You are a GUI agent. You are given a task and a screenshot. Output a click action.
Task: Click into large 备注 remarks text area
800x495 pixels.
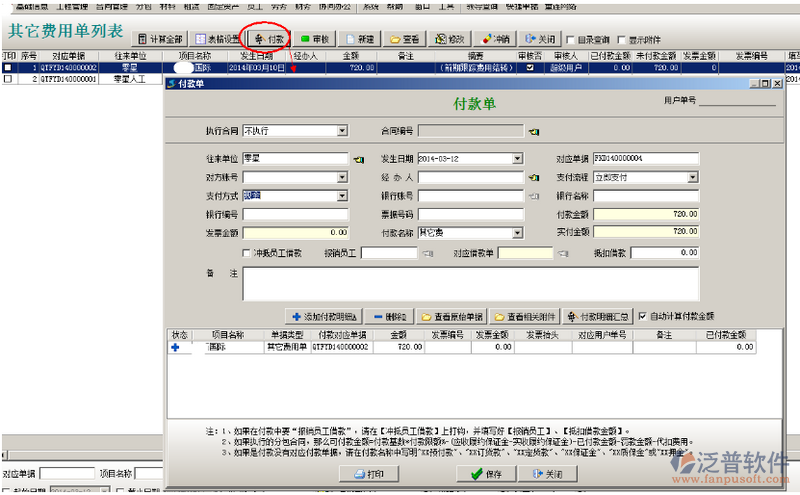(x=470, y=284)
